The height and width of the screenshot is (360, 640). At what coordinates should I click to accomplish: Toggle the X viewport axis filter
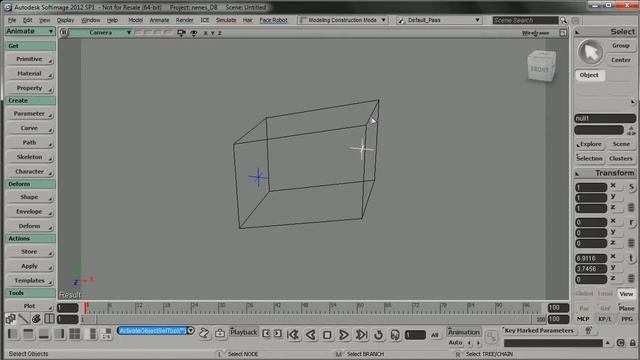click(x=206, y=33)
